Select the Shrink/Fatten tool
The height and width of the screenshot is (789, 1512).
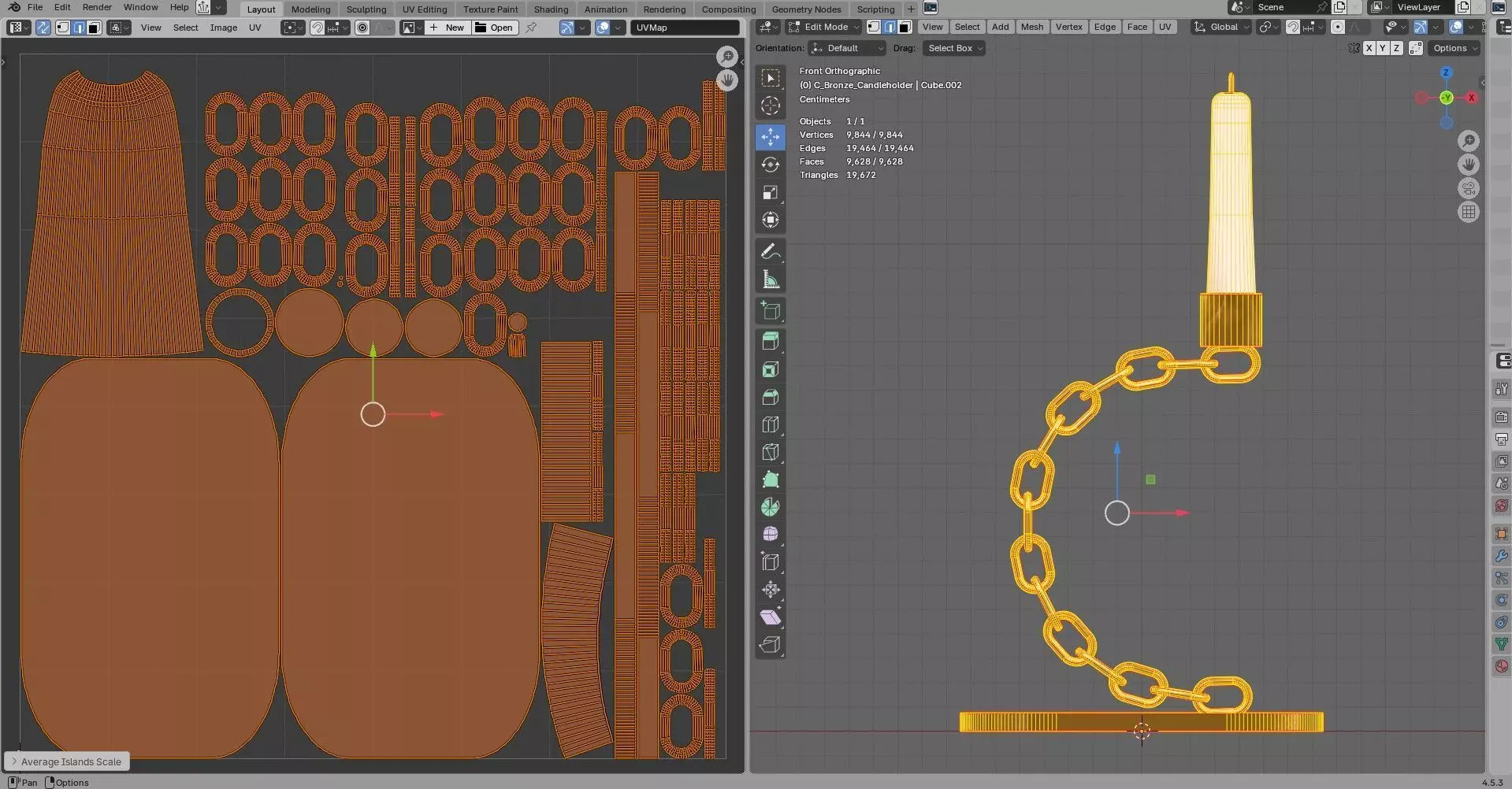tap(771, 590)
